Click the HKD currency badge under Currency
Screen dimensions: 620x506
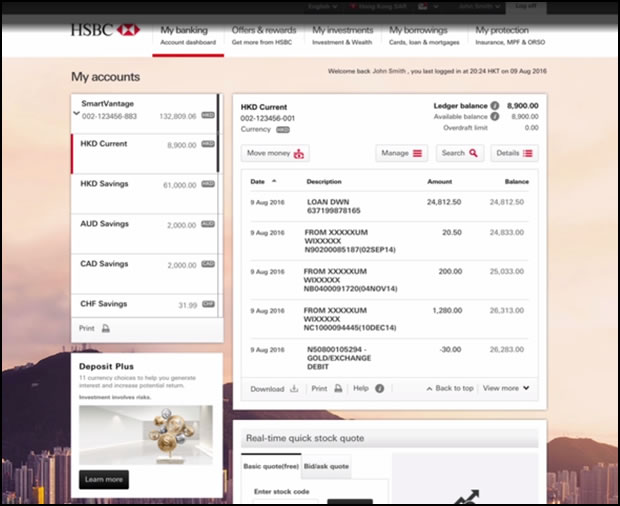click(283, 130)
